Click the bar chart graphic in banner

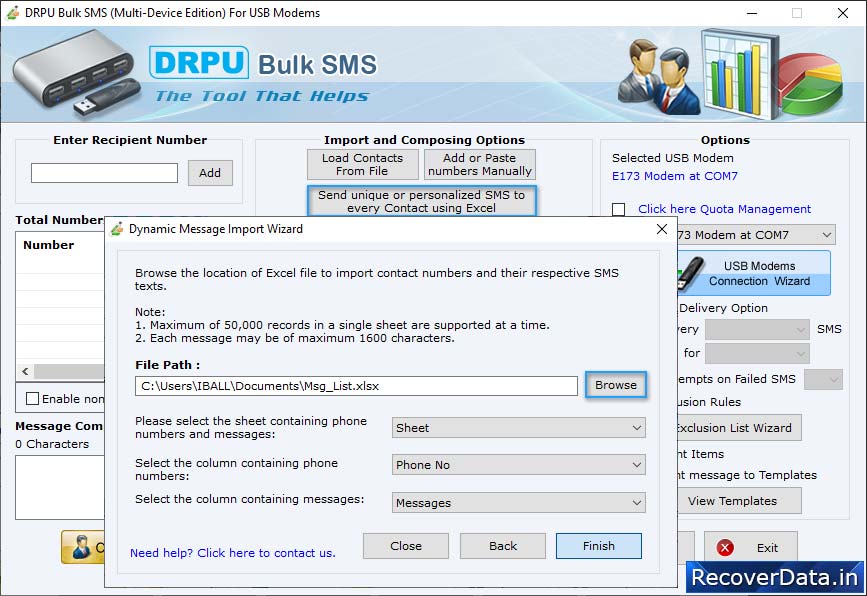coord(740,74)
